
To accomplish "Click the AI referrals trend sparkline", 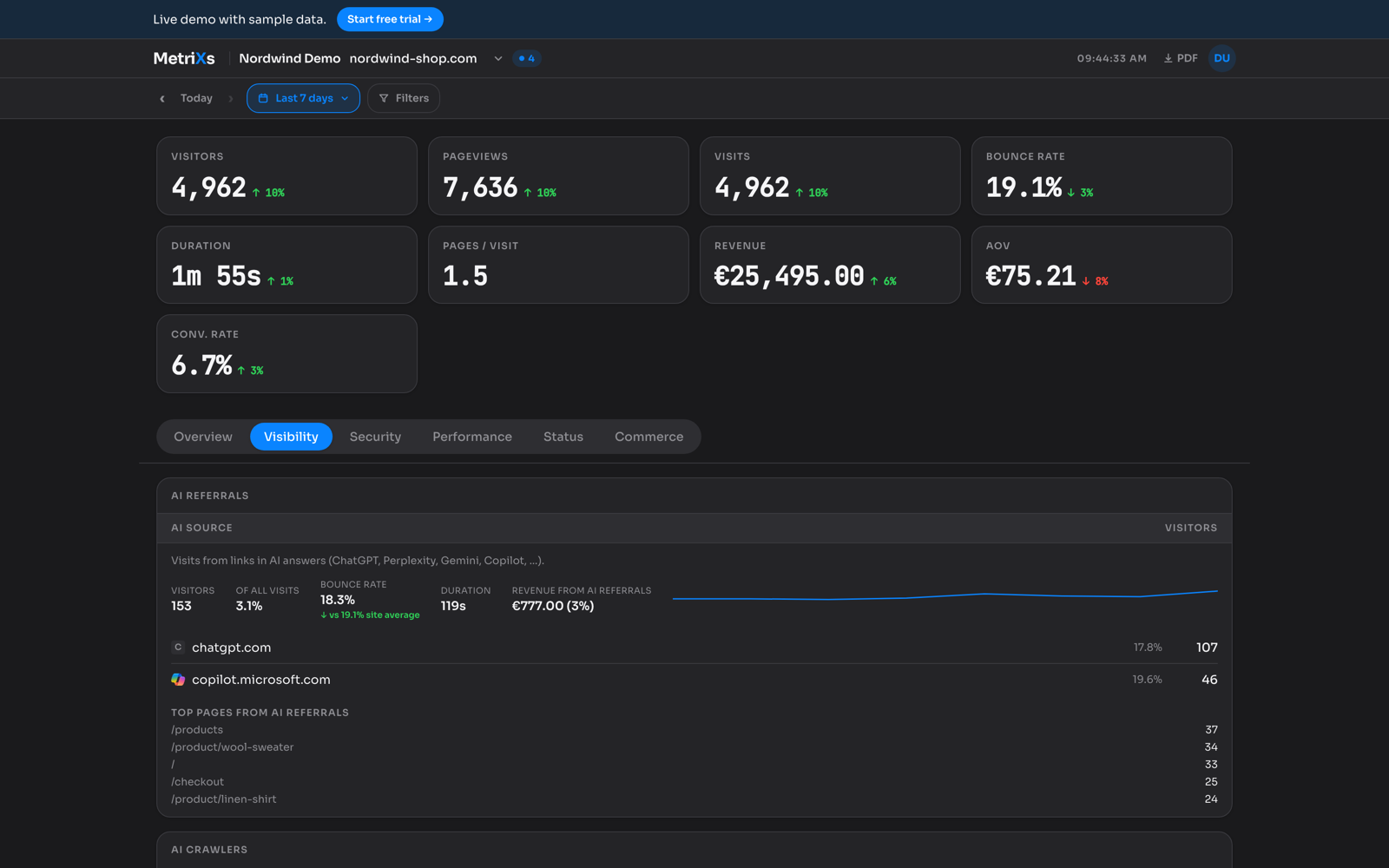I will [945, 595].
